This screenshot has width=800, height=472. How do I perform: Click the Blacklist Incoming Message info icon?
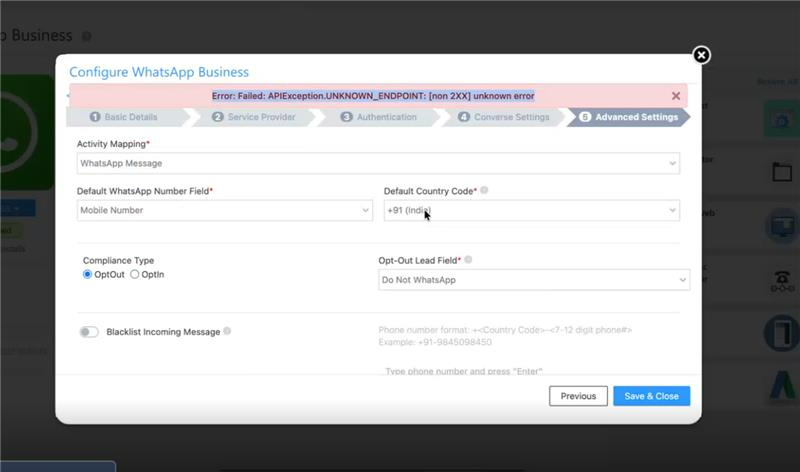(228, 331)
